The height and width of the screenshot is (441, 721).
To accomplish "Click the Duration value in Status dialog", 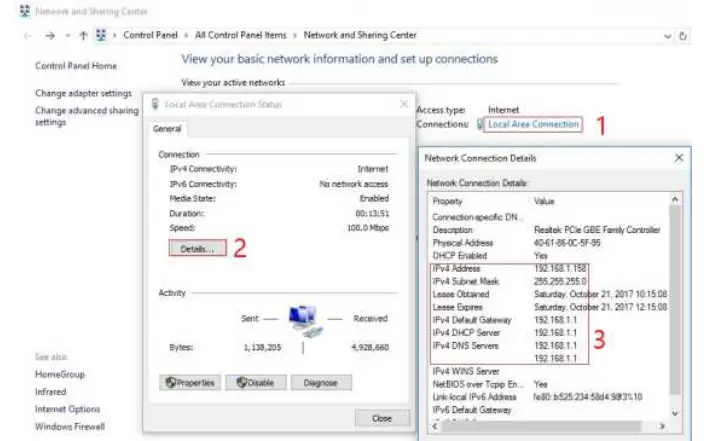I will point(372,213).
